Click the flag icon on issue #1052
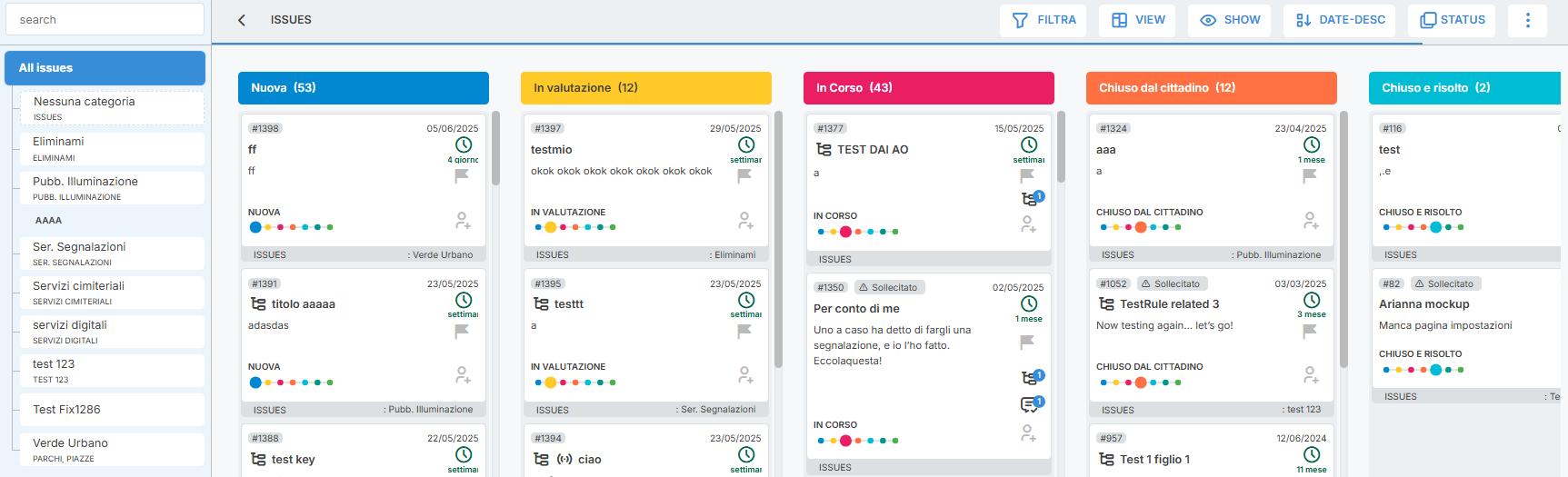The height and width of the screenshot is (477, 1568). [x=1310, y=331]
